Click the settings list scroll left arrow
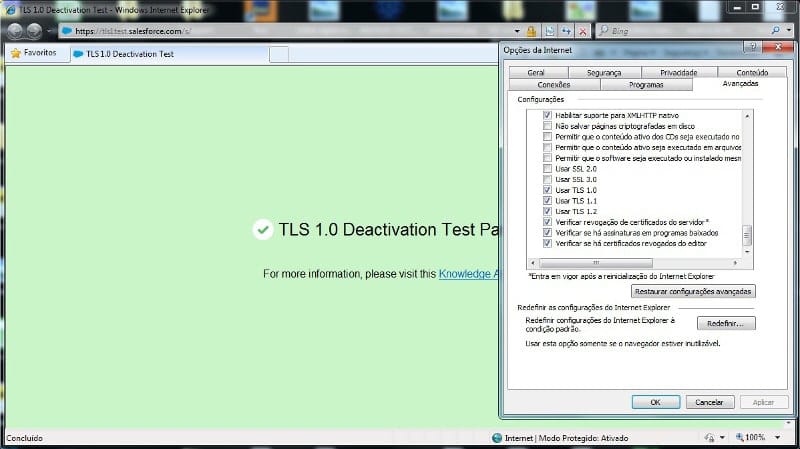 click(533, 263)
